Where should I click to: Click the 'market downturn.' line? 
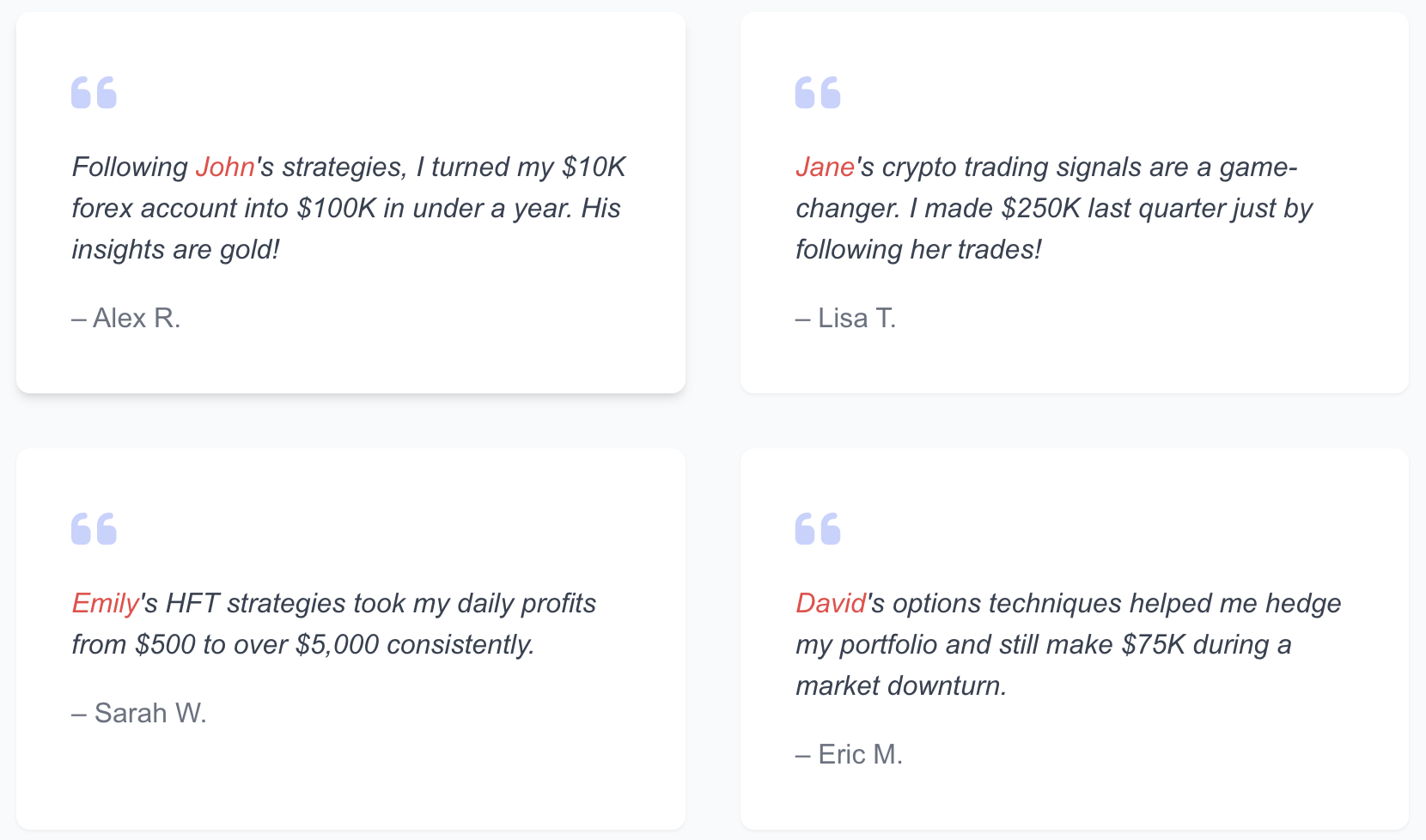coord(901,685)
